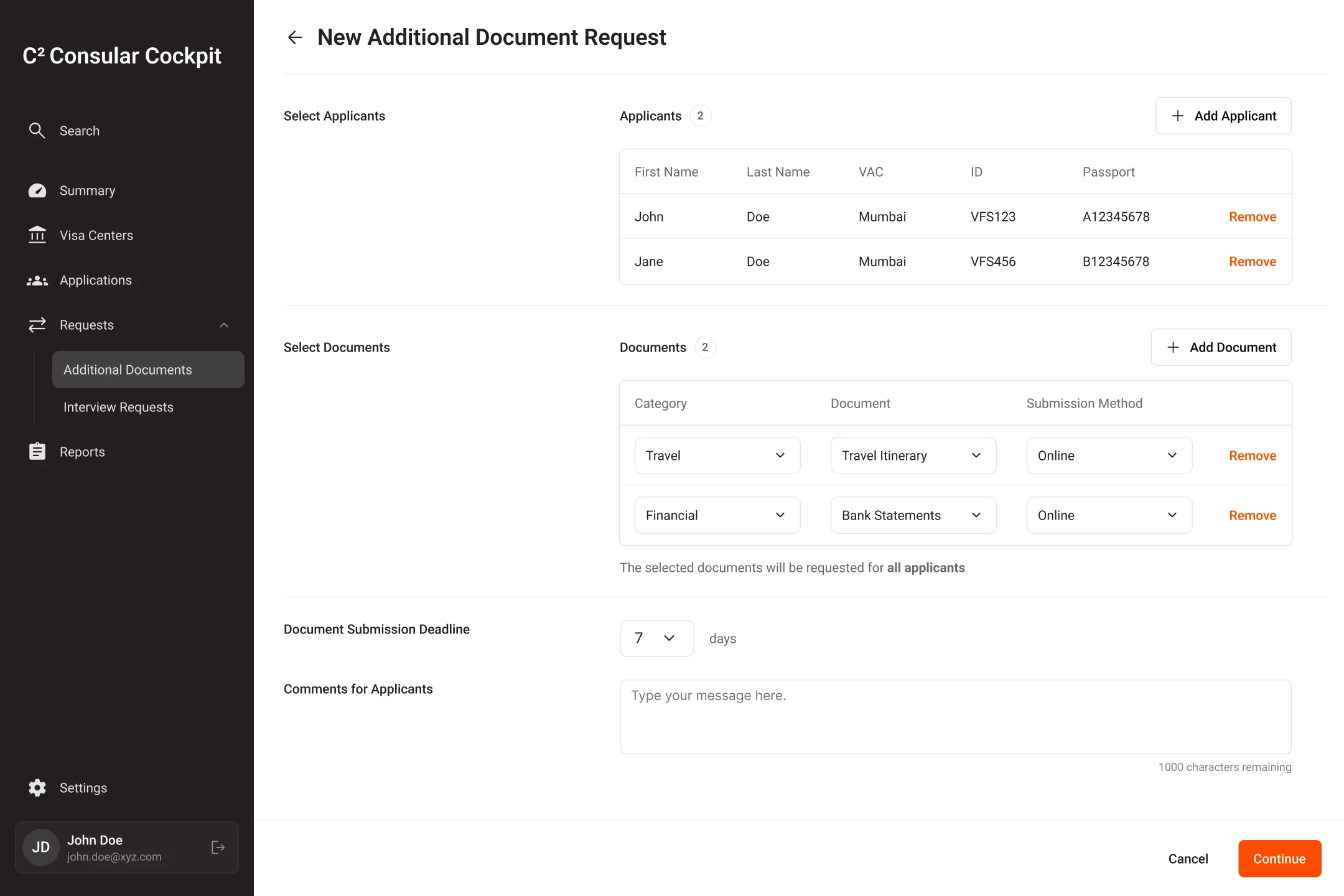Click the comments message text area
Viewport: 1344px width, 896px height.
[x=955, y=717]
